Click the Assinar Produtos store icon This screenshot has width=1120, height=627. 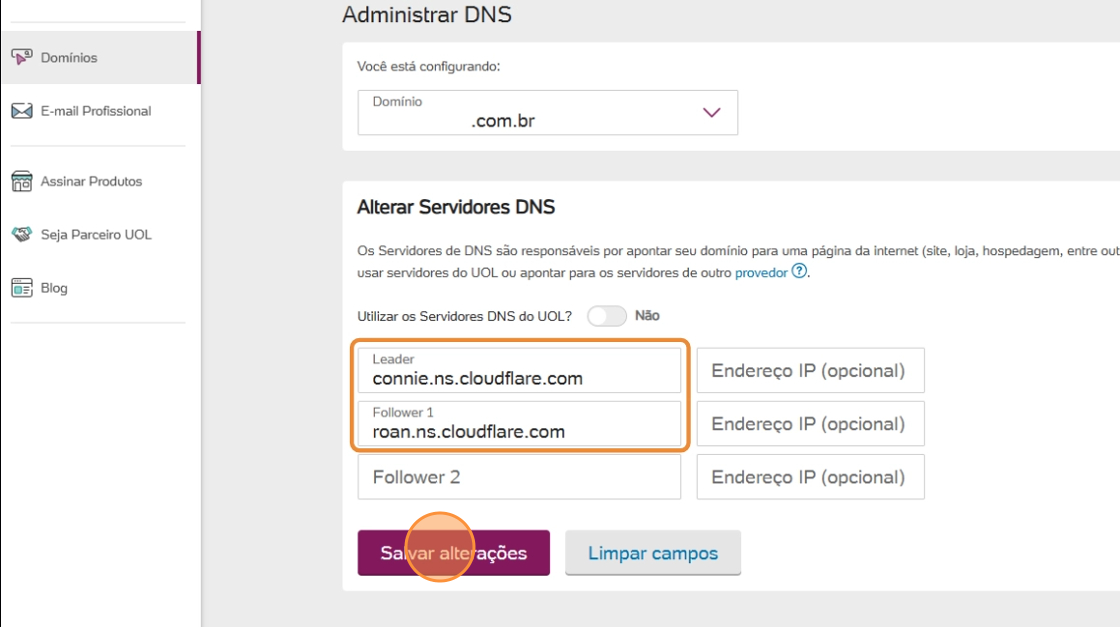pyautogui.click(x=22, y=181)
